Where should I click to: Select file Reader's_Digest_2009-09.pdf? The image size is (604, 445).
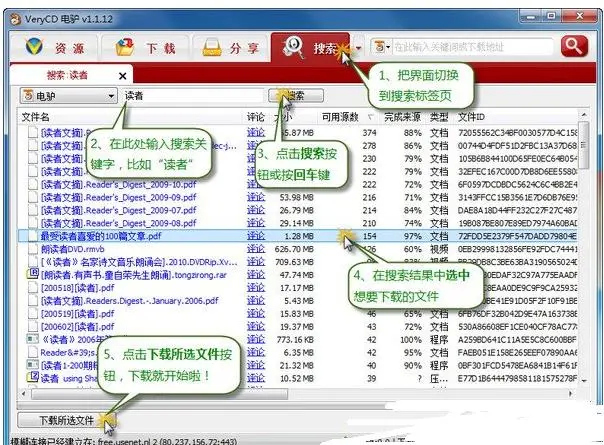click(119, 198)
